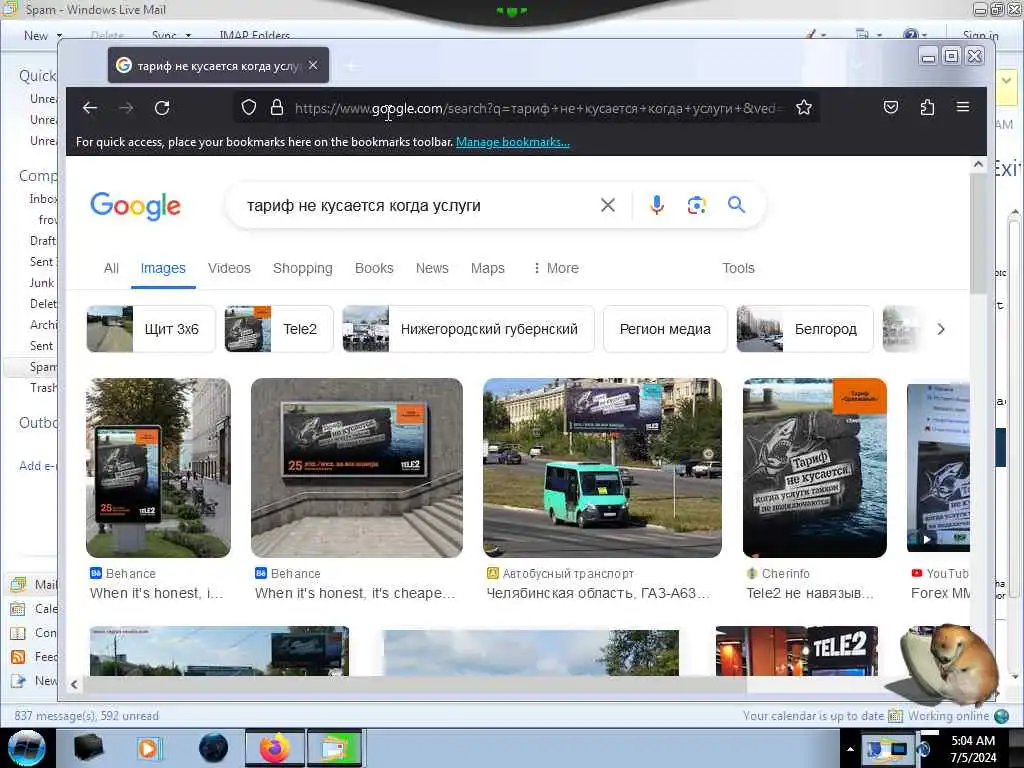The image size is (1024, 768).
Task: Go to the Google logo homepage
Action: click(135, 206)
